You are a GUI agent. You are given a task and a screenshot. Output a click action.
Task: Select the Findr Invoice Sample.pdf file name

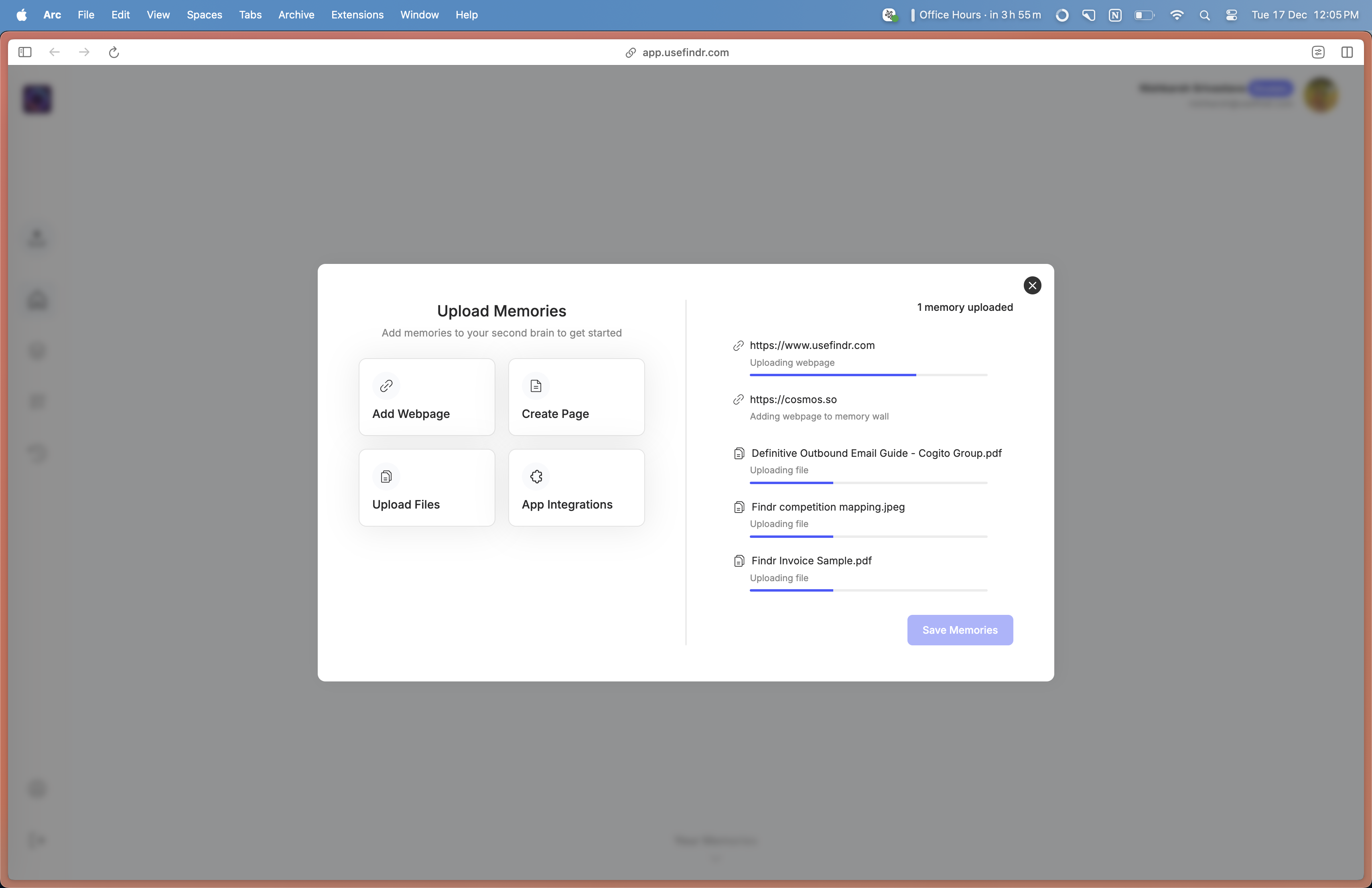[812, 561]
